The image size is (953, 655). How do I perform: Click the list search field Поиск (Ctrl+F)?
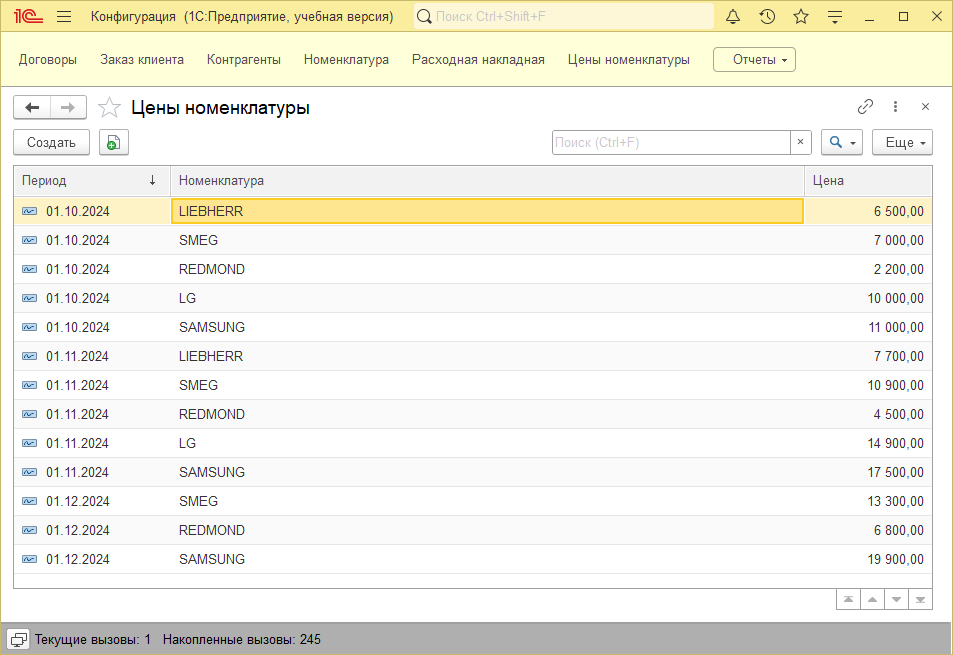click(671, 142)
